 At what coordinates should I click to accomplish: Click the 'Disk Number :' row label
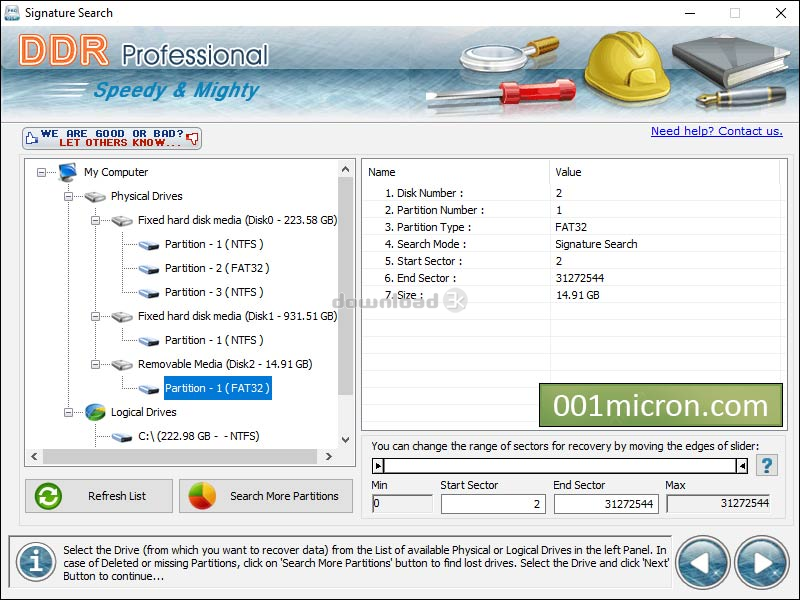coord(424,193)
